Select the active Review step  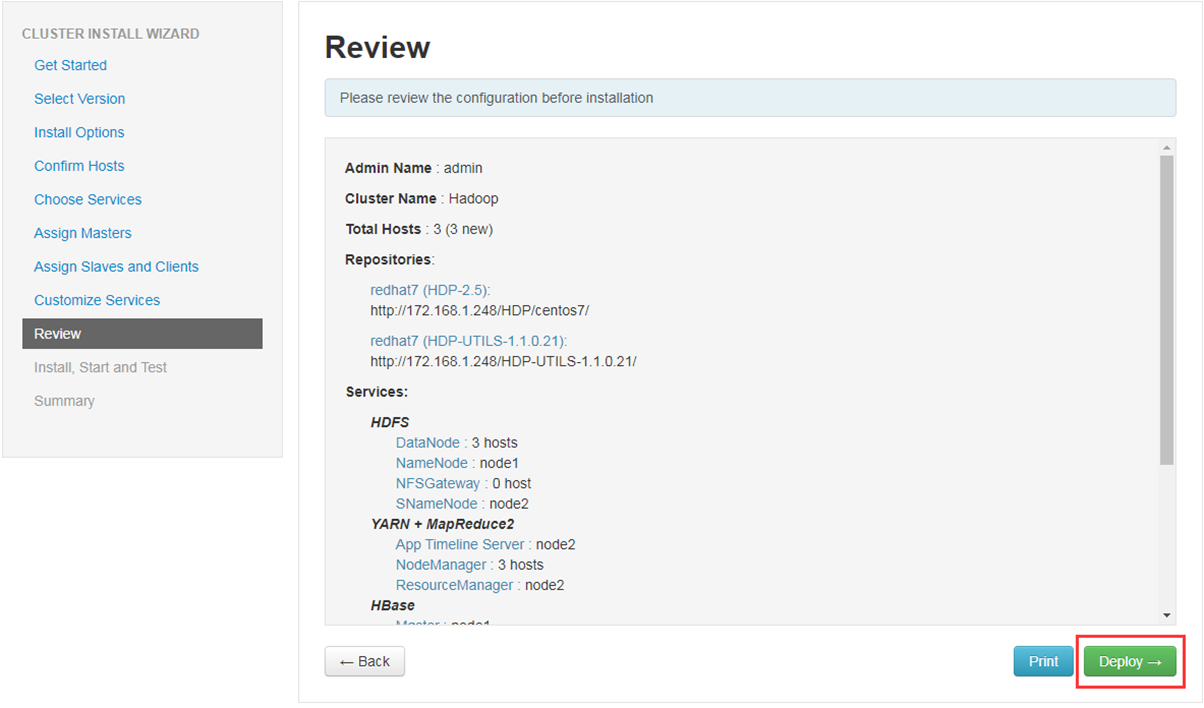pos(142,334)
